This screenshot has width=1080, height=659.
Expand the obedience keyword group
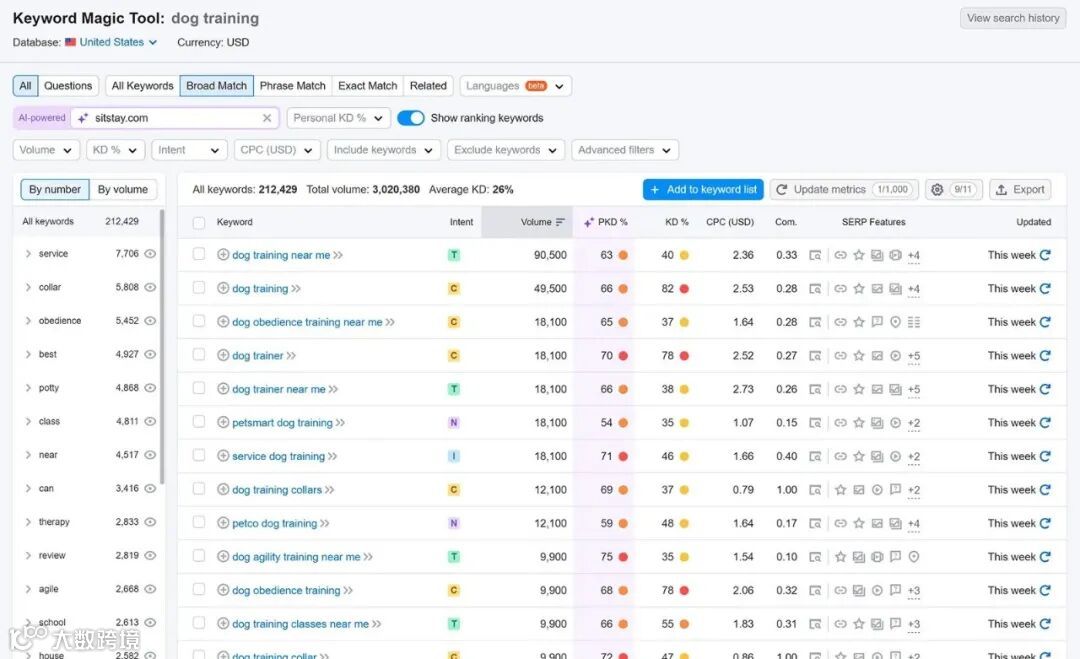click(x=28, y=321)
